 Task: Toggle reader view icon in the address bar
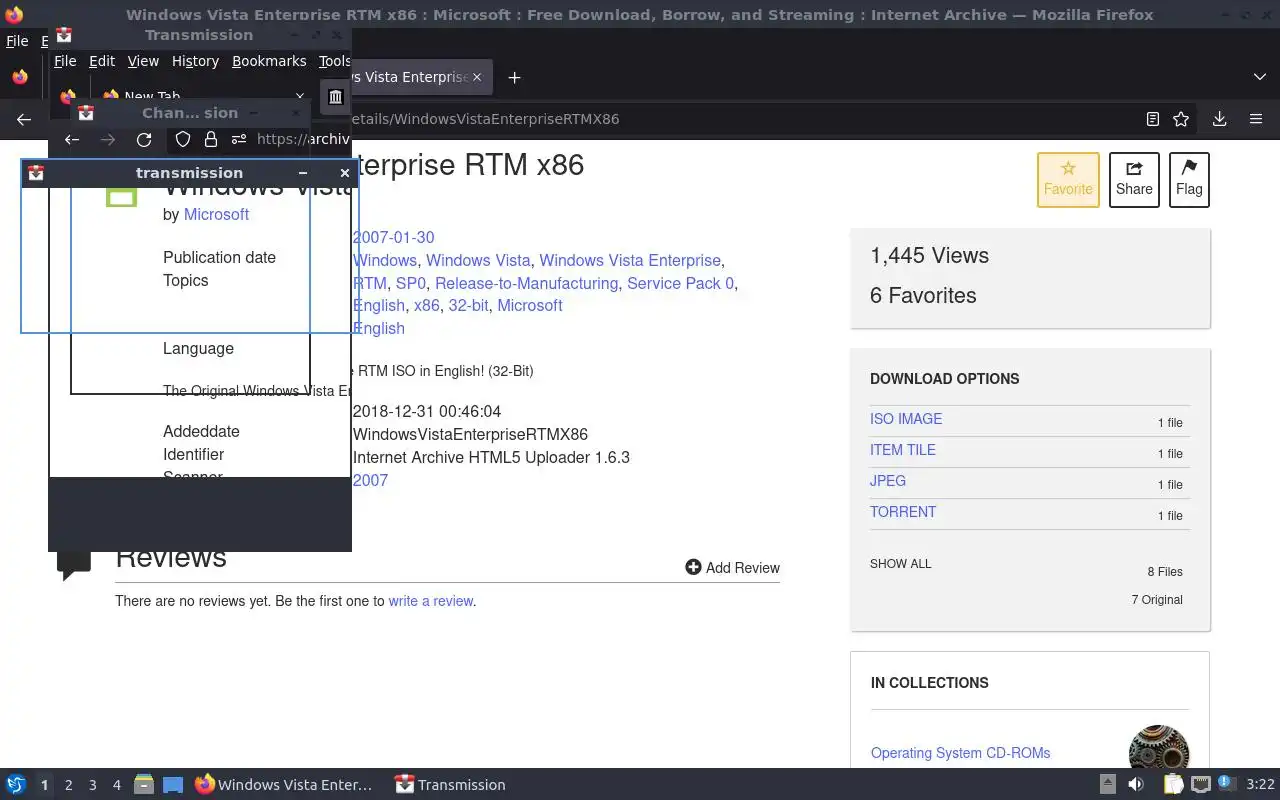tap(1152, 119)
